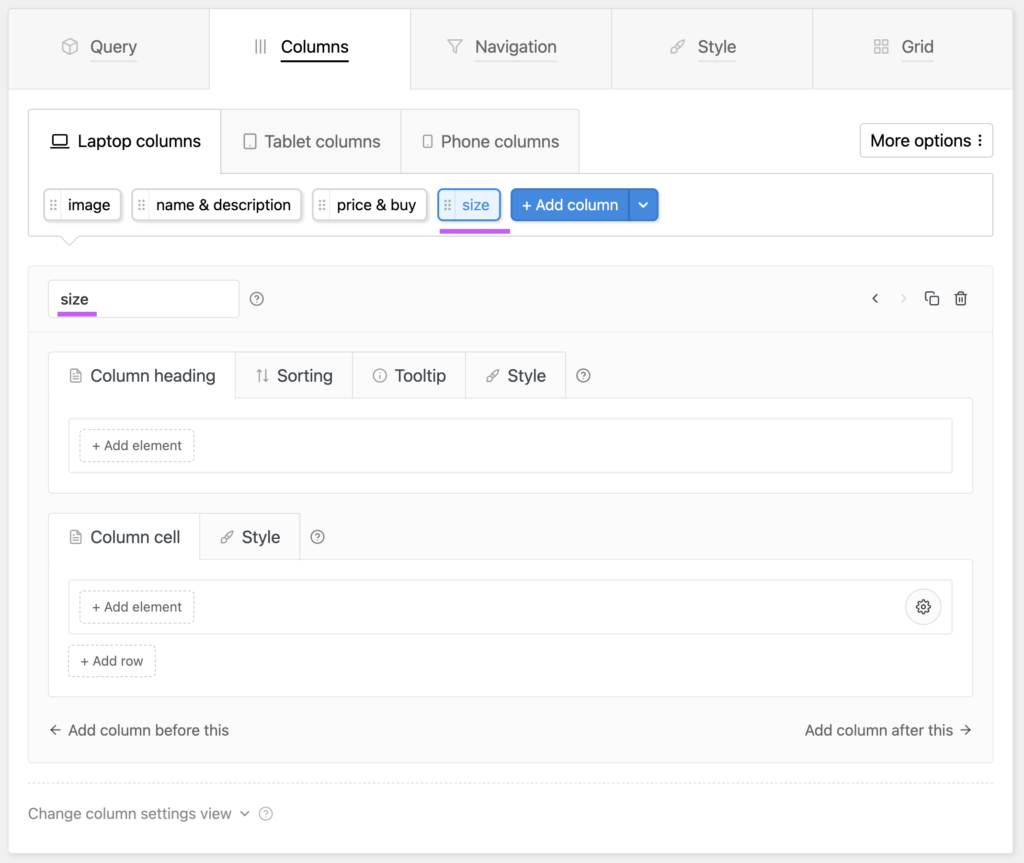
Task: Click the image column drag handle
Action: tap(54, 205)
